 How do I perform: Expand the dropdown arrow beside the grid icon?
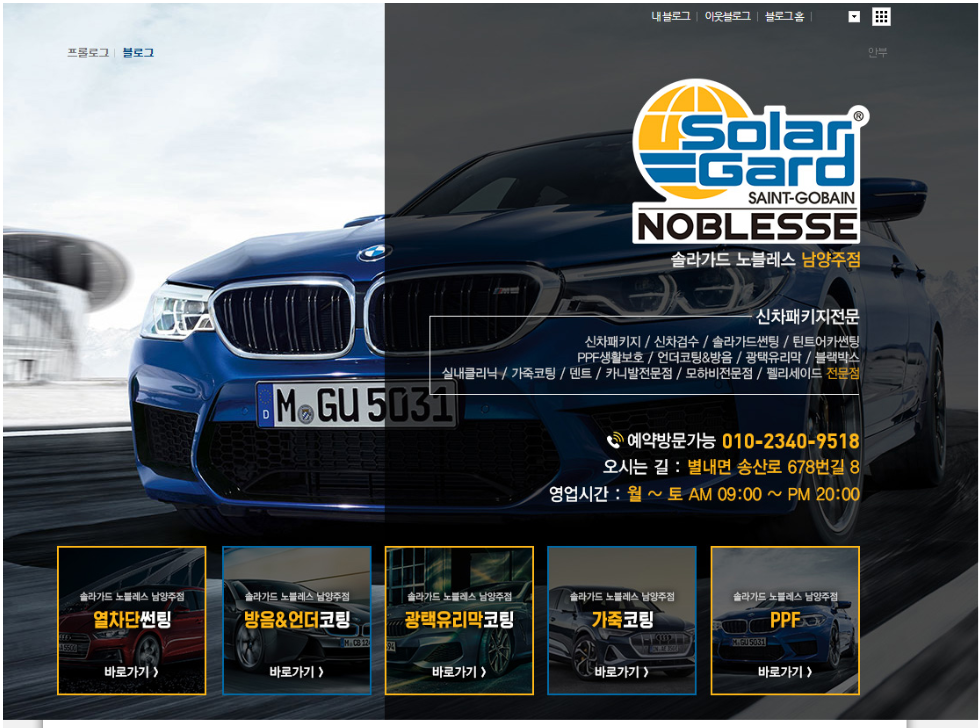854,17
